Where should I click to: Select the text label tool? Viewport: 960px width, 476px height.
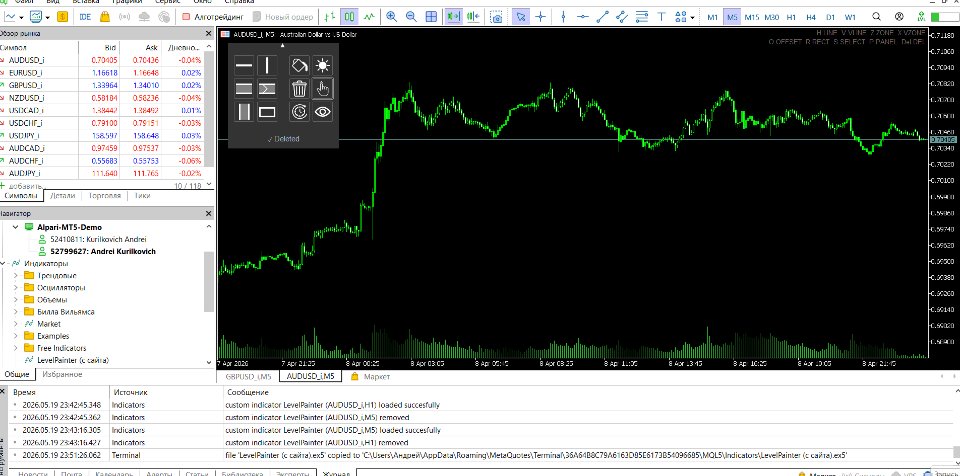pyautogui.click(x=661, y=17)
